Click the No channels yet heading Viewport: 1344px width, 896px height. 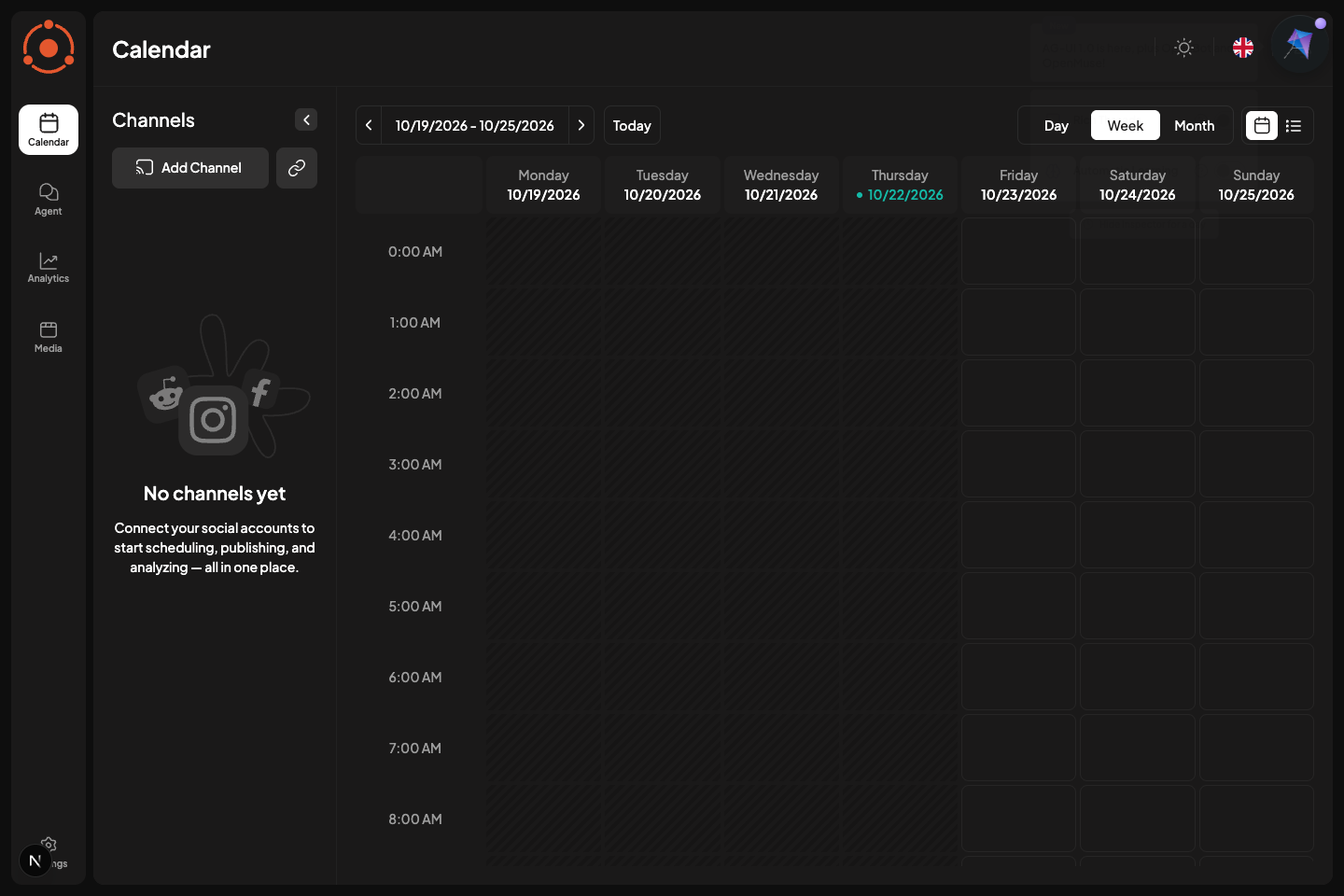coord(215,494)
